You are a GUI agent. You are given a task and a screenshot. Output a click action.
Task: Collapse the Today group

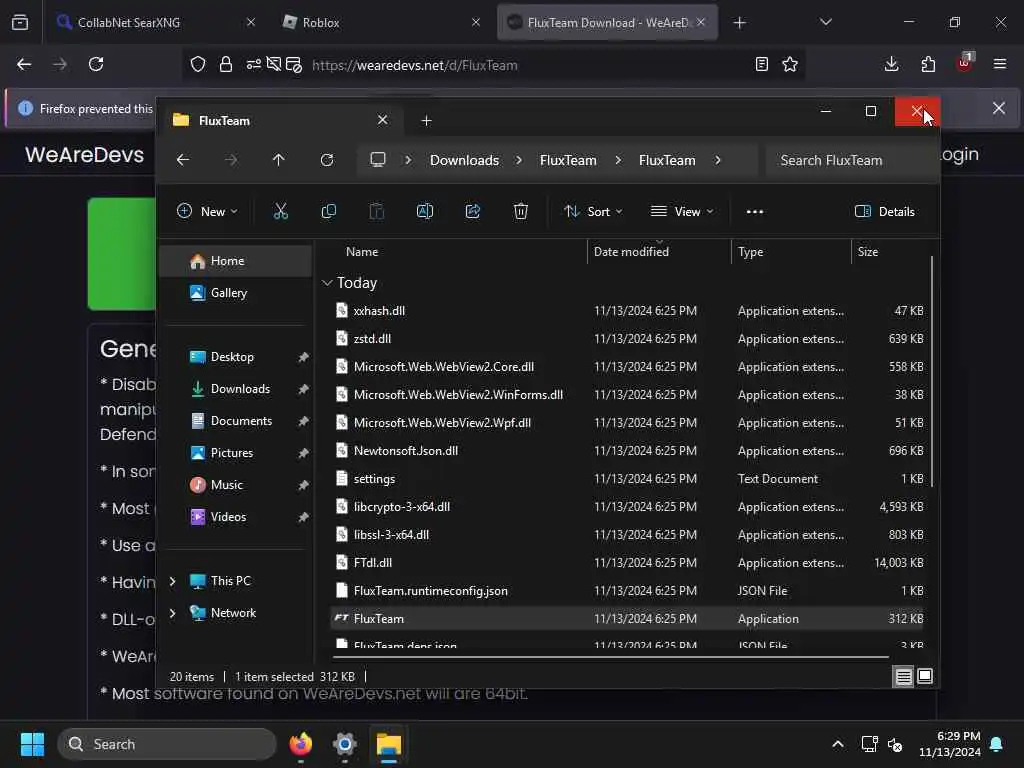(327, 283)
